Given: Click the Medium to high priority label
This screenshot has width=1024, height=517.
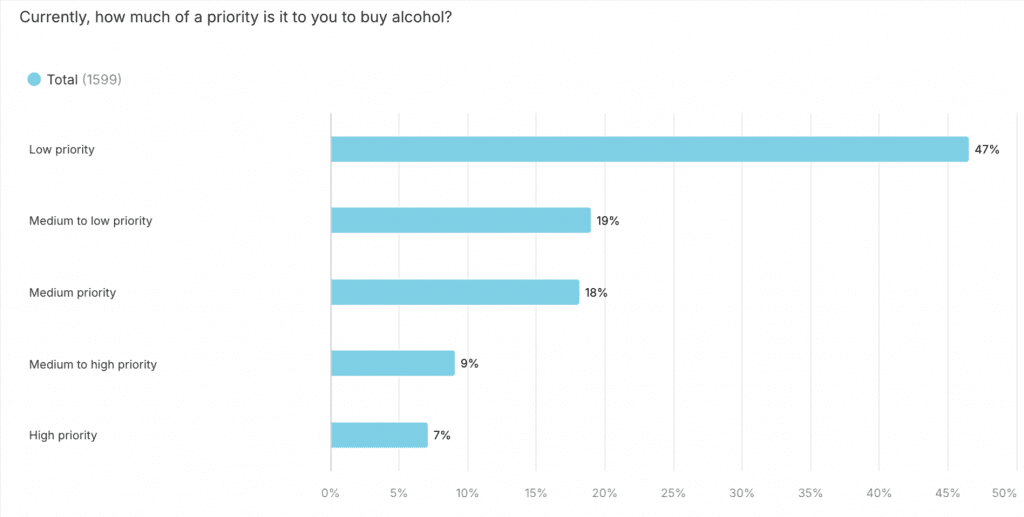Looking at the screenshot, I should [x=93, y=364].
